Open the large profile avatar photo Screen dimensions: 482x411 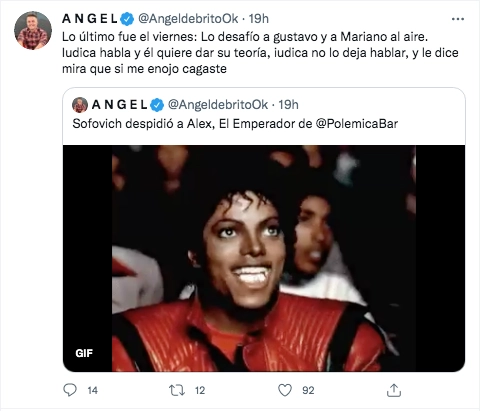[x=33, y=30]
